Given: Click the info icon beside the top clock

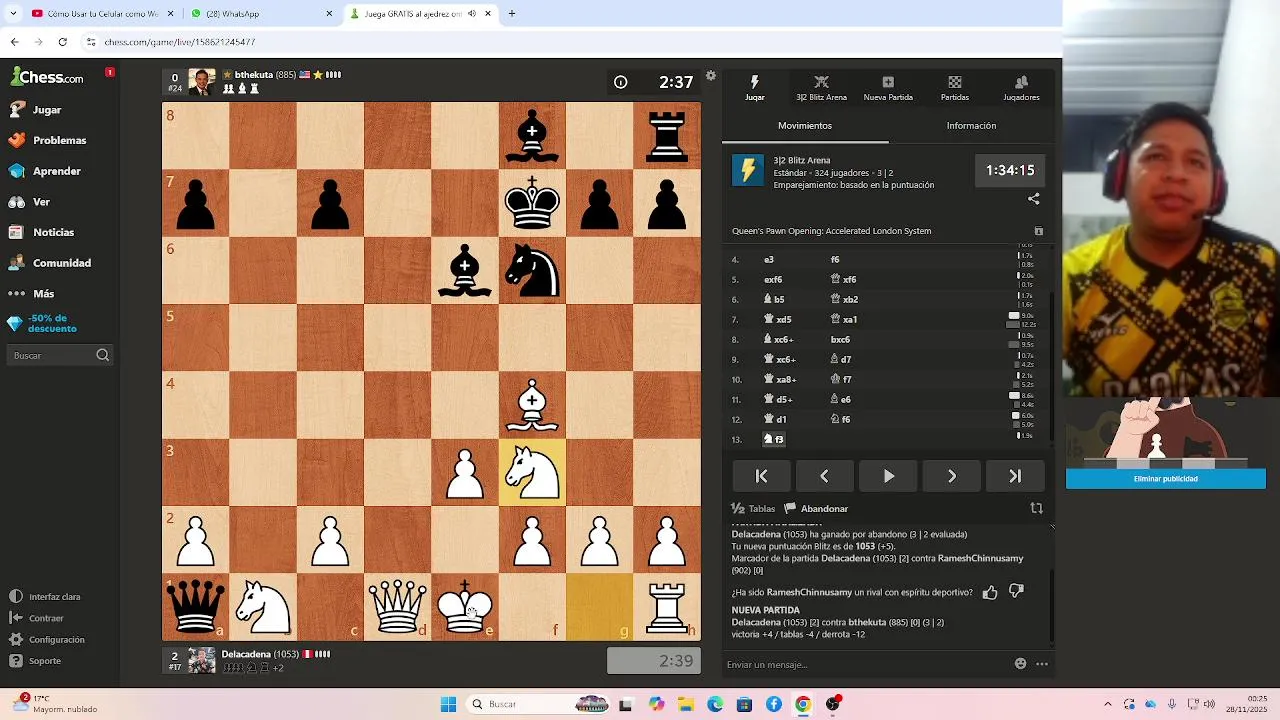Looking at the screenshot, I should click(x=621, y=82).
